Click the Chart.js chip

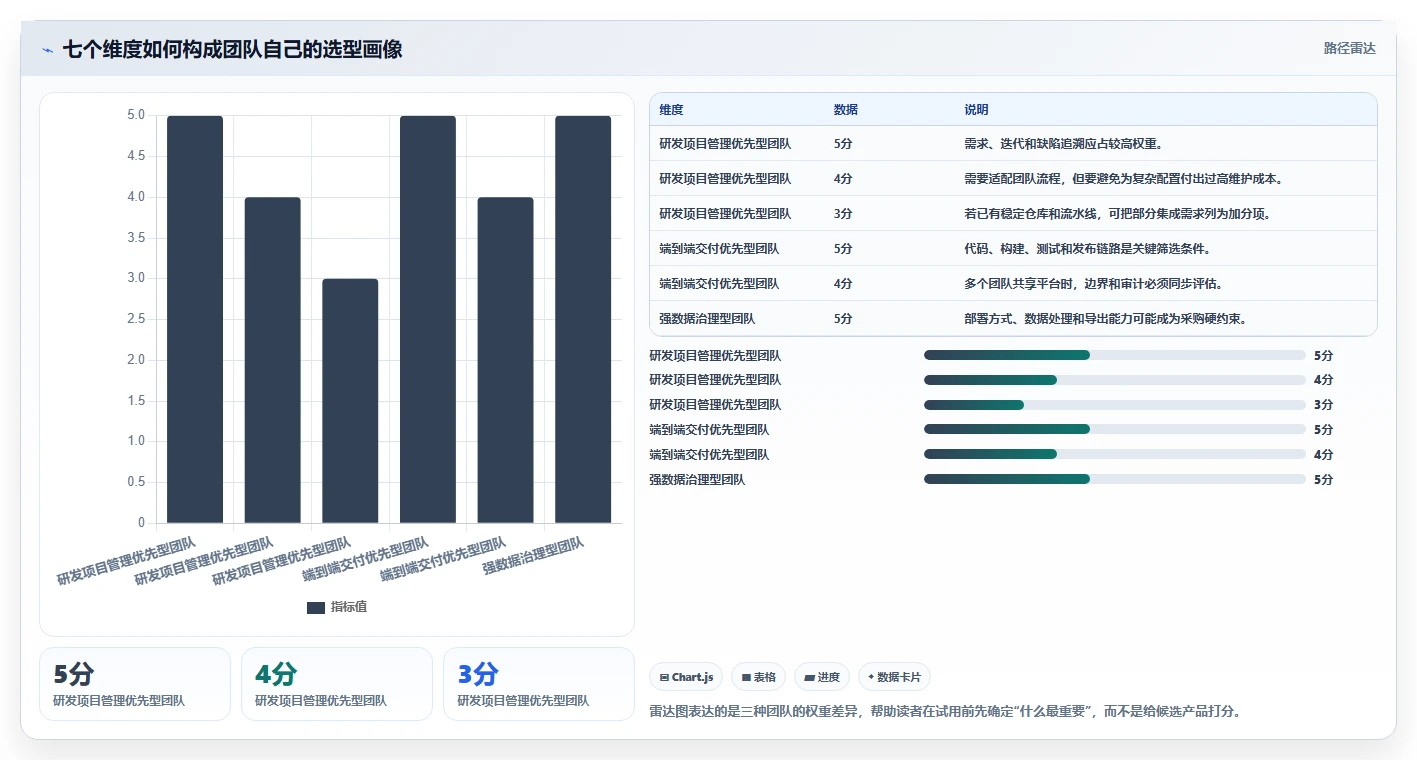tap(686, 677)
